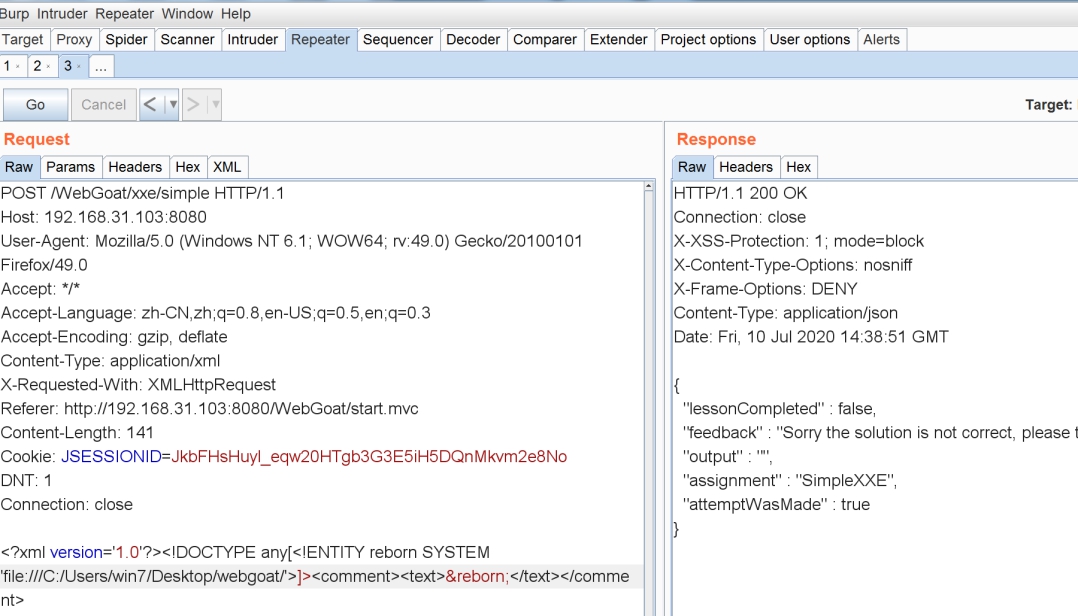Click the 'DNT: 1' request header
The height and width of the screenshot is (616, 1078).
tap(26, 481)
